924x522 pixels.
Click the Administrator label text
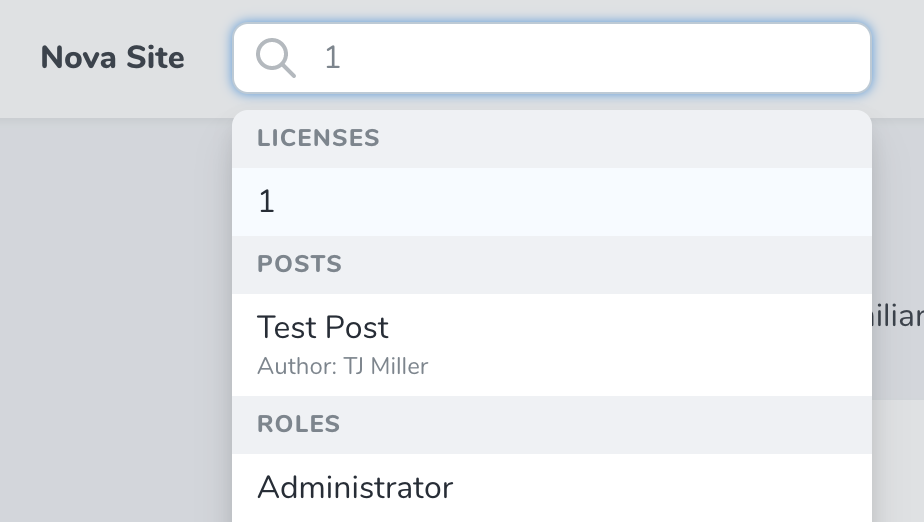coord(354,488)
